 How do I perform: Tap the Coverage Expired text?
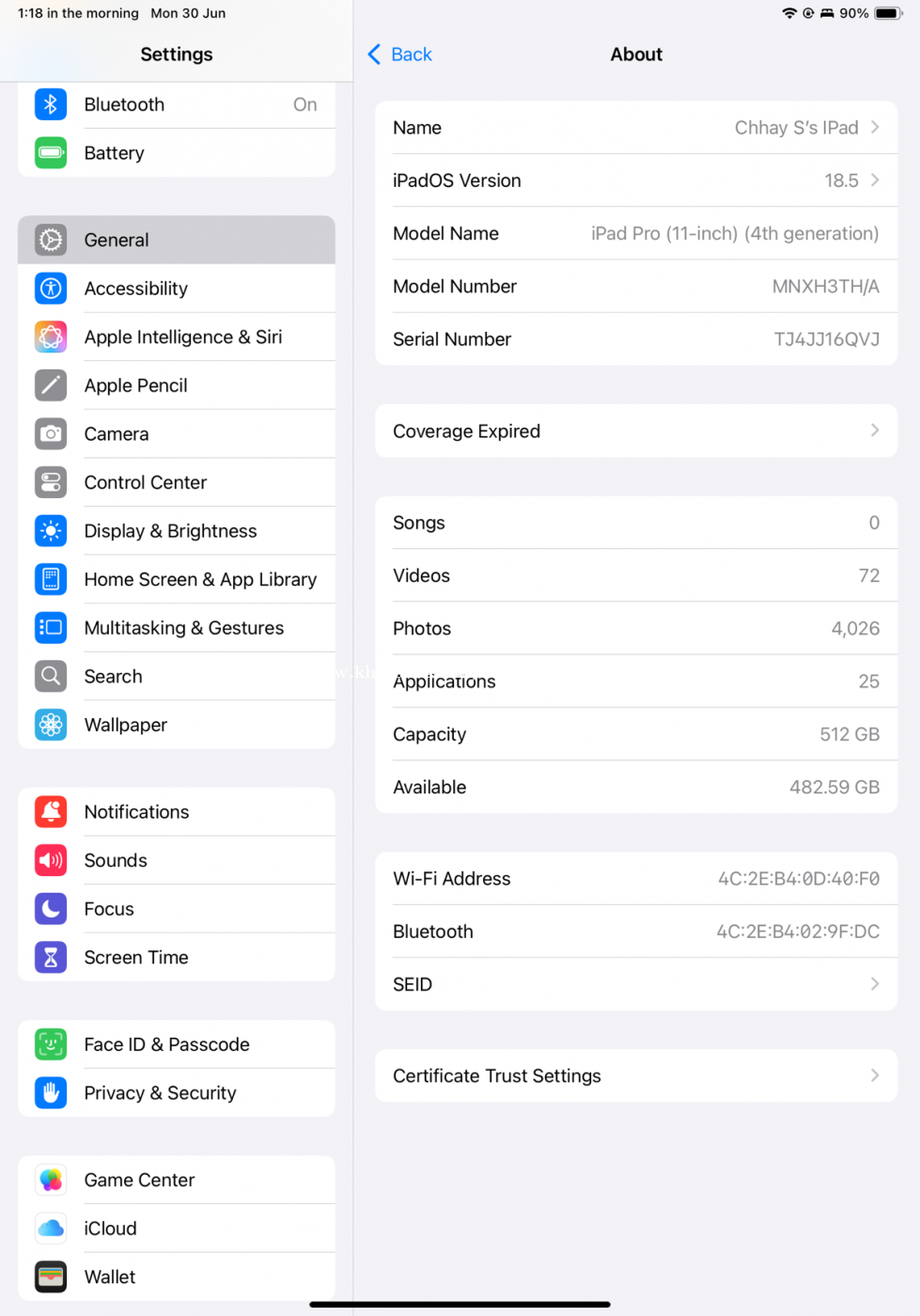(x=466, y=431)
